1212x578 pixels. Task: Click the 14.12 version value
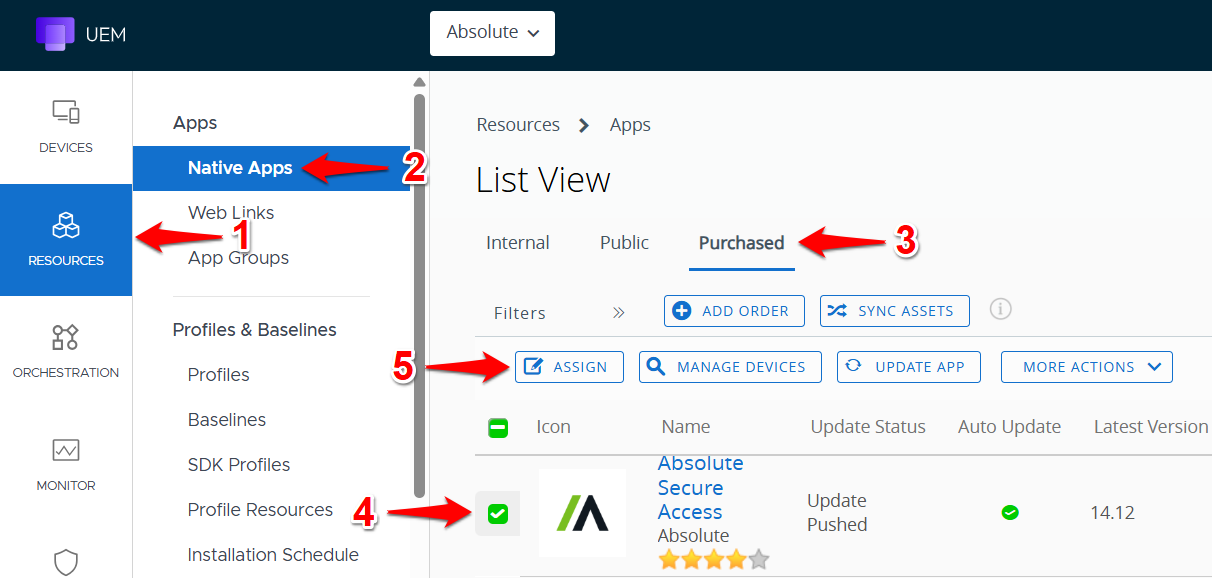[1112, 513]
